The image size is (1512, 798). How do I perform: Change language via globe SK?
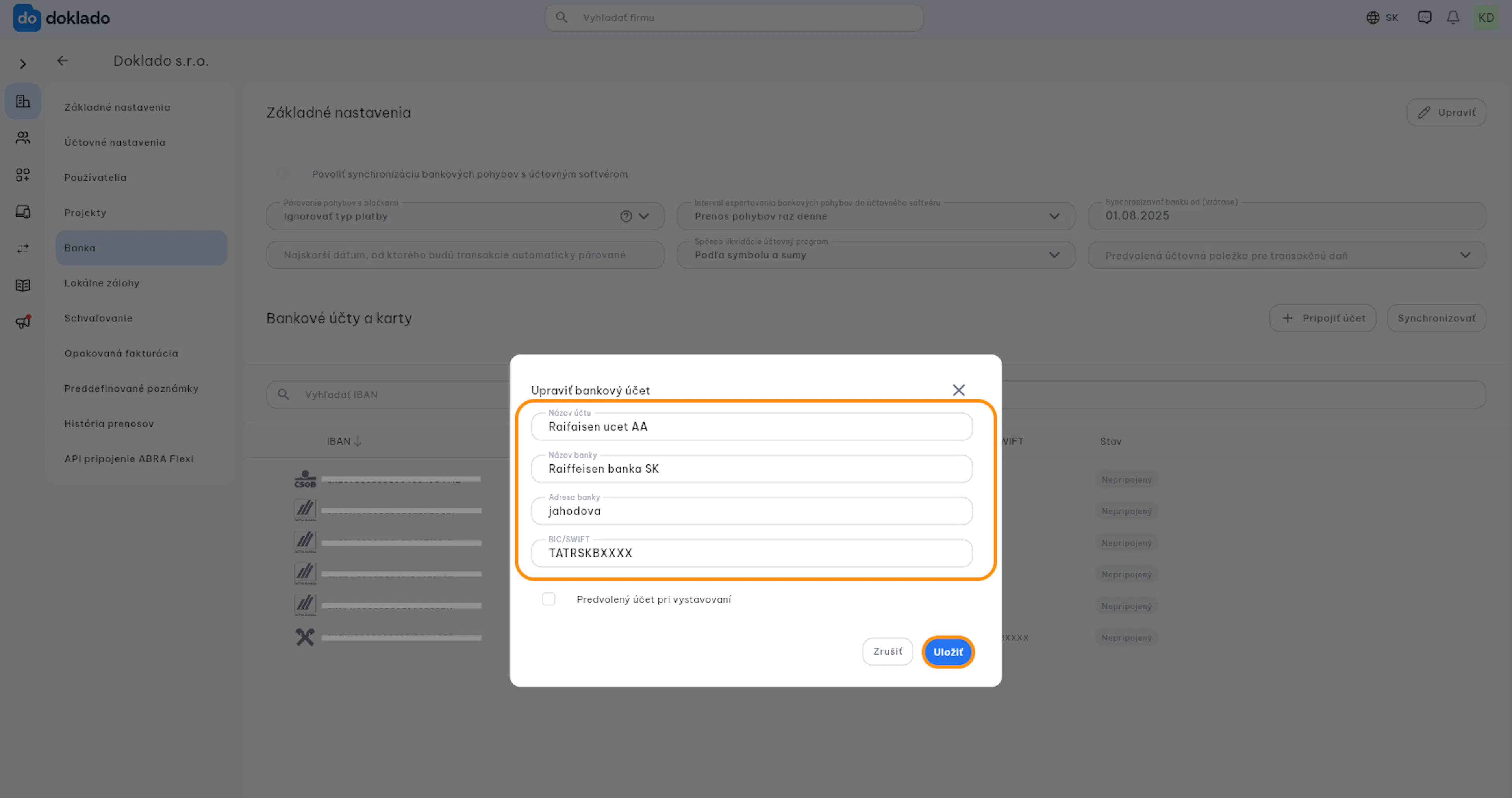1382,18
